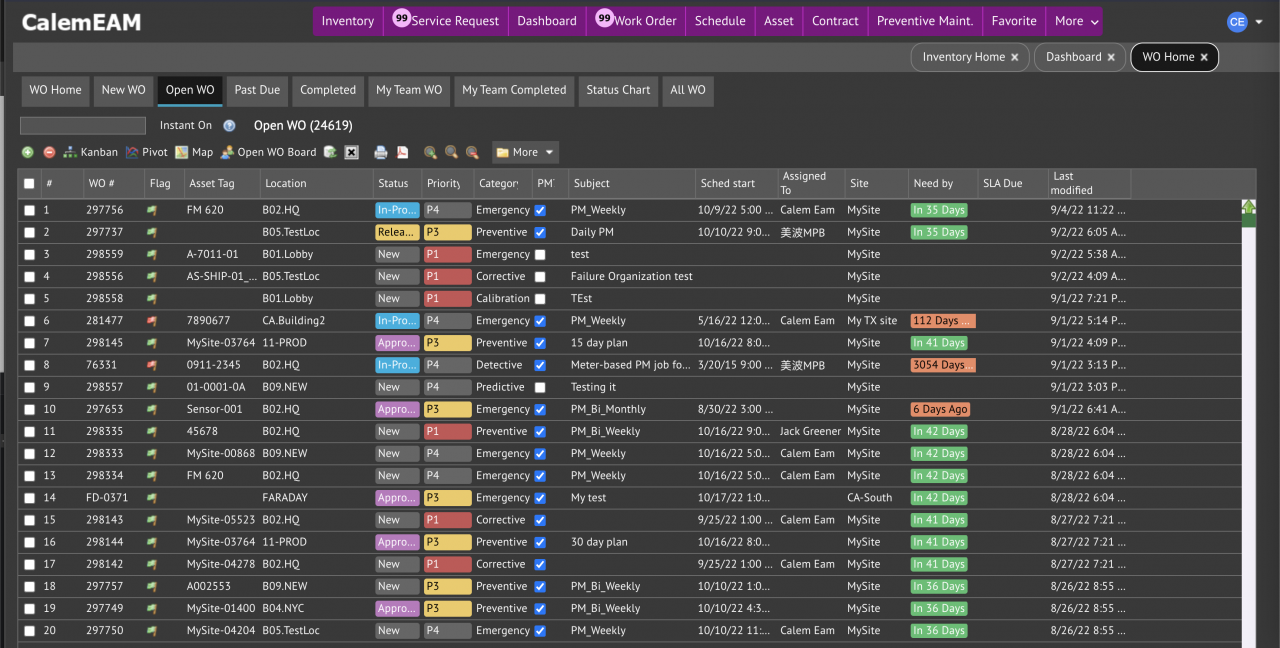1280x648 pixels.
Task: Click the green plus add record icon
Action: [28, 153]
